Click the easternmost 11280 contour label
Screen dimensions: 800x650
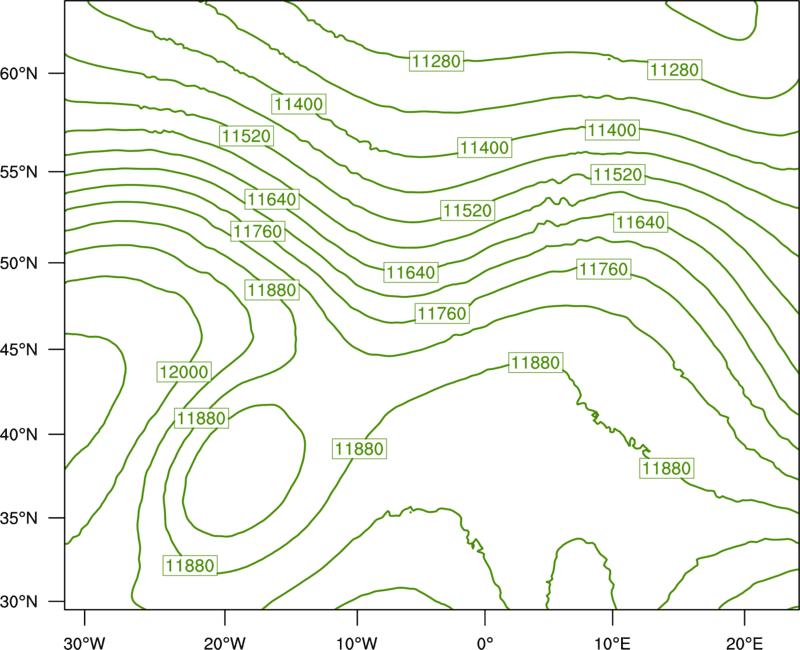[x=674, y=69]
